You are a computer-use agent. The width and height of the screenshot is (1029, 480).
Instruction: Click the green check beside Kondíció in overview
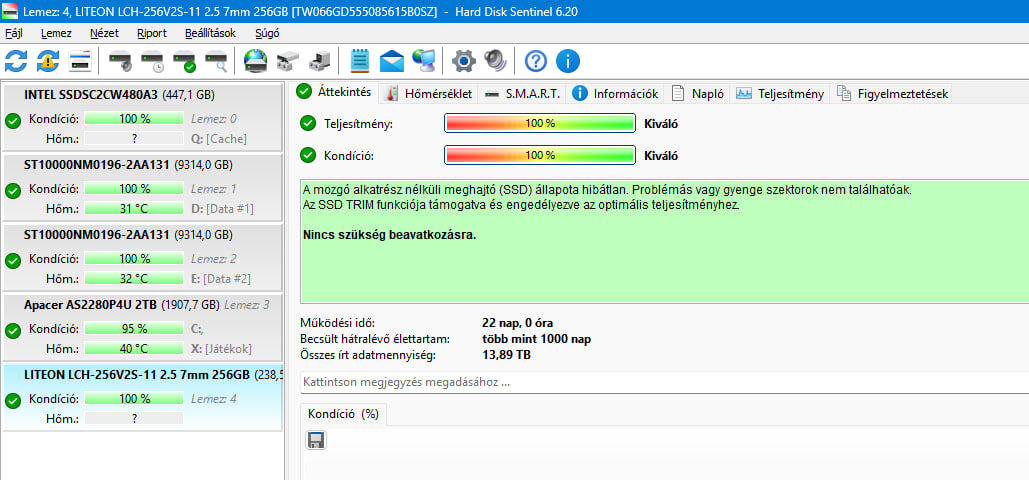[307, 156]
